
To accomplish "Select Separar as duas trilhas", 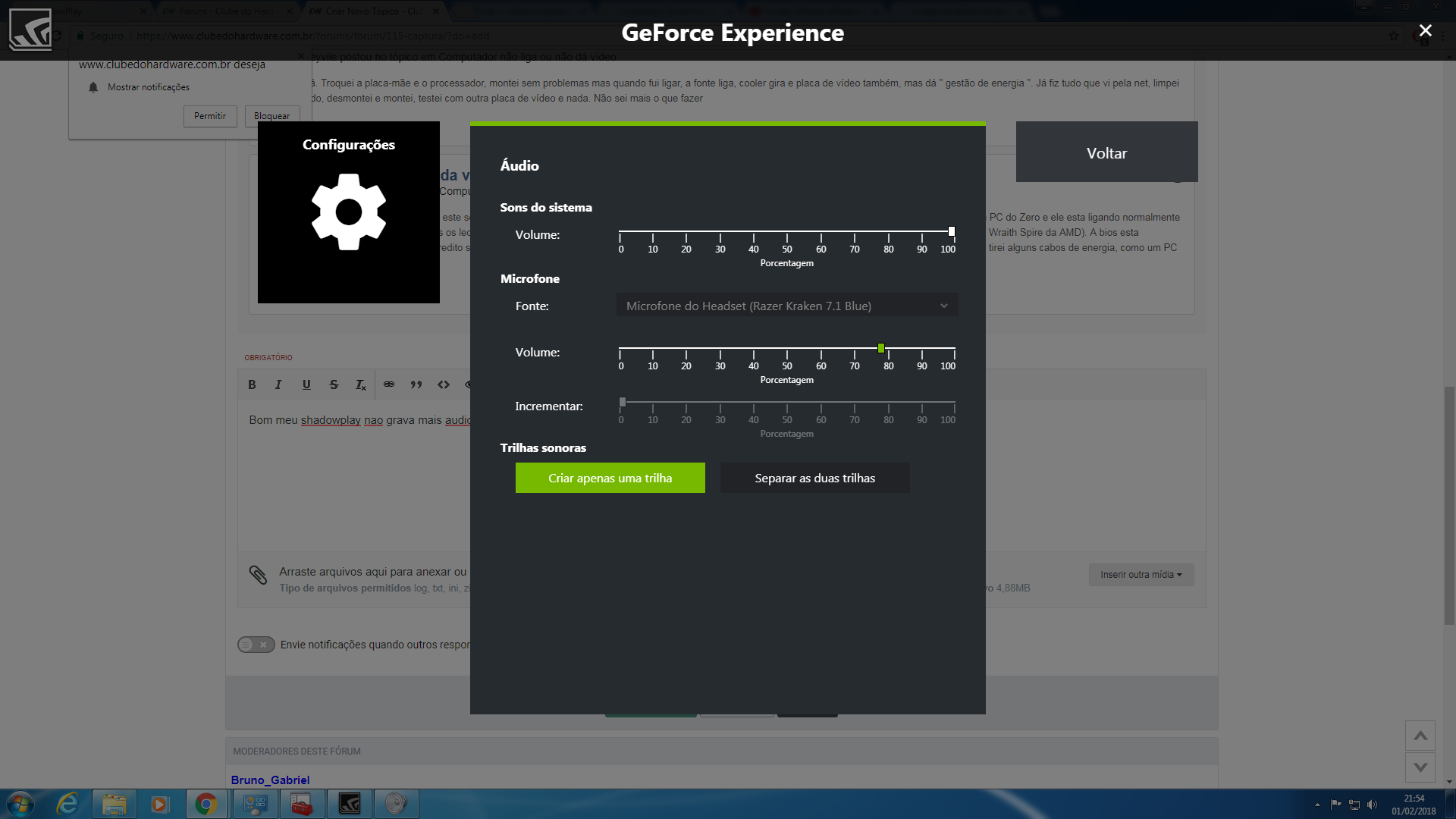I will point(815,478).
